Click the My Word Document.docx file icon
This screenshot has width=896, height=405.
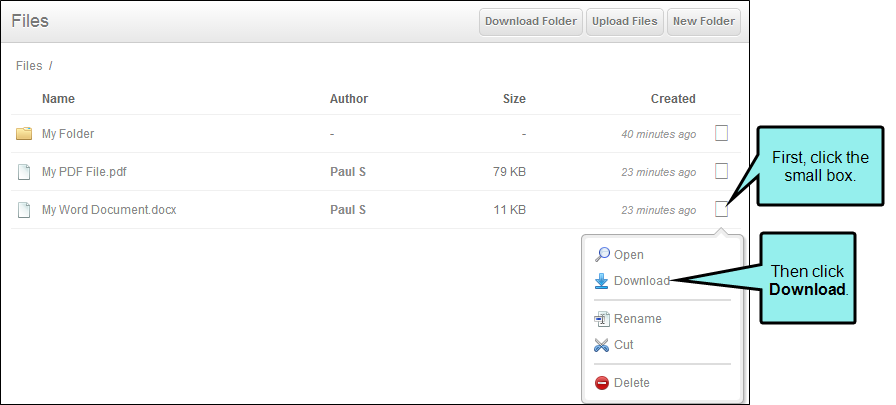pyautogui.click(x=23, y=210)
